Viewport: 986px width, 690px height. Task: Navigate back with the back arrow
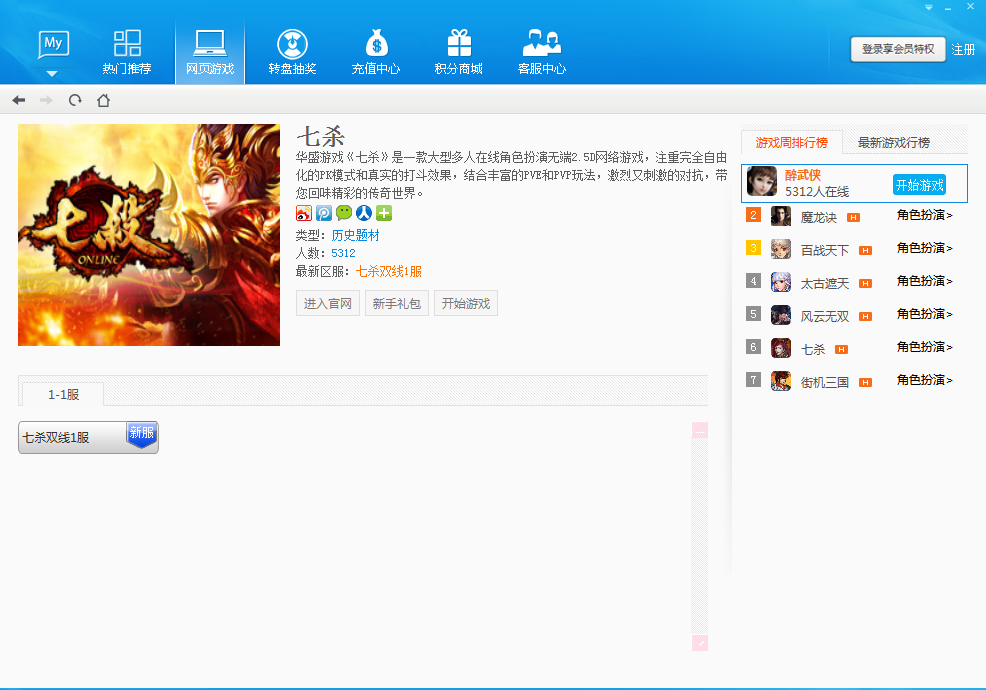tap(19, 100)
